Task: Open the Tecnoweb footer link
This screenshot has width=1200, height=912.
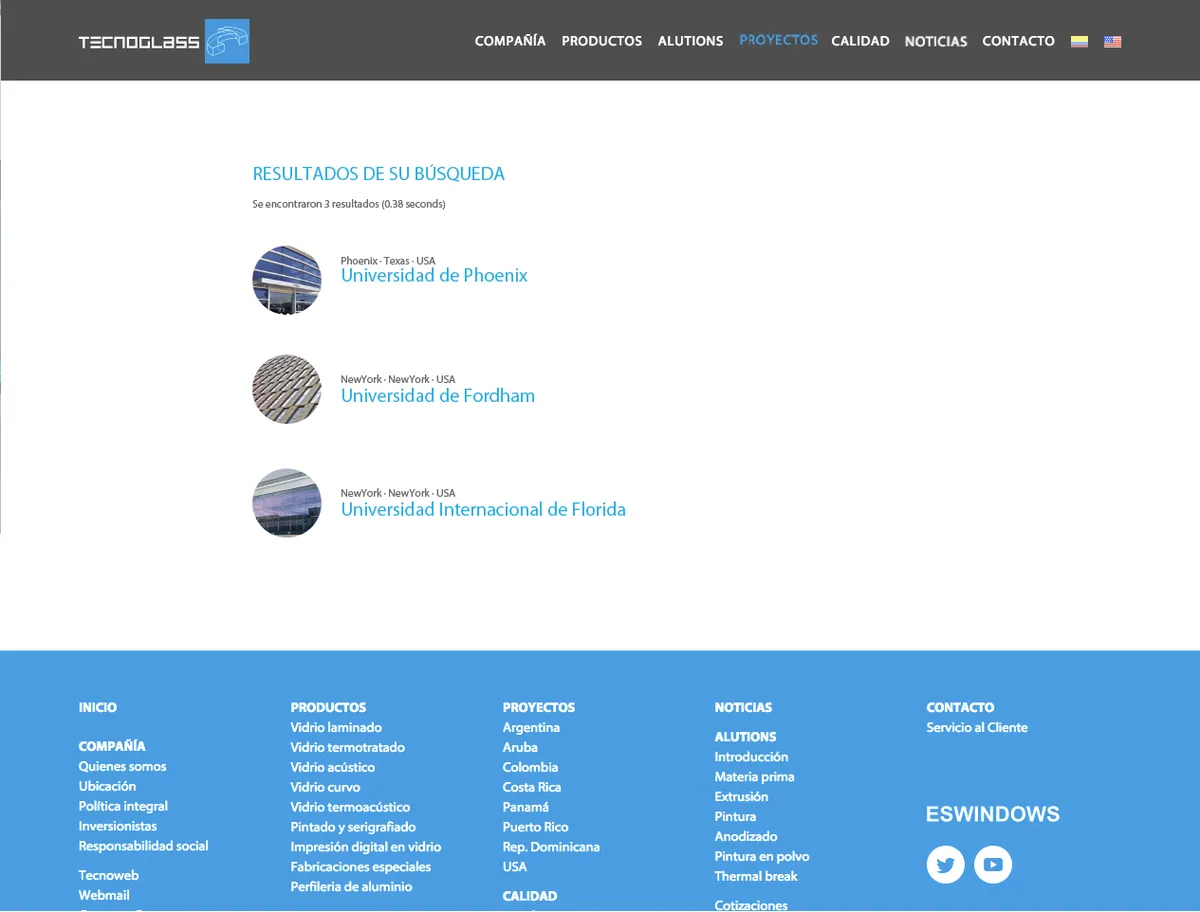Action: click(109, 875)
